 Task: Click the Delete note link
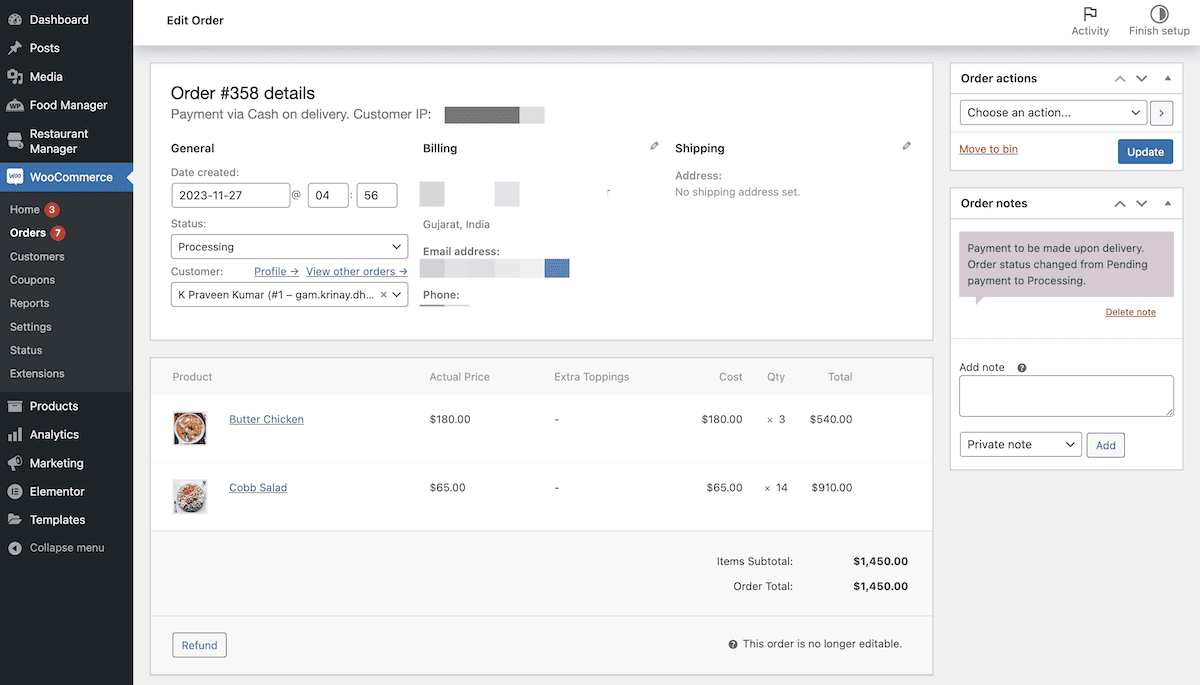pos(1130,312)
